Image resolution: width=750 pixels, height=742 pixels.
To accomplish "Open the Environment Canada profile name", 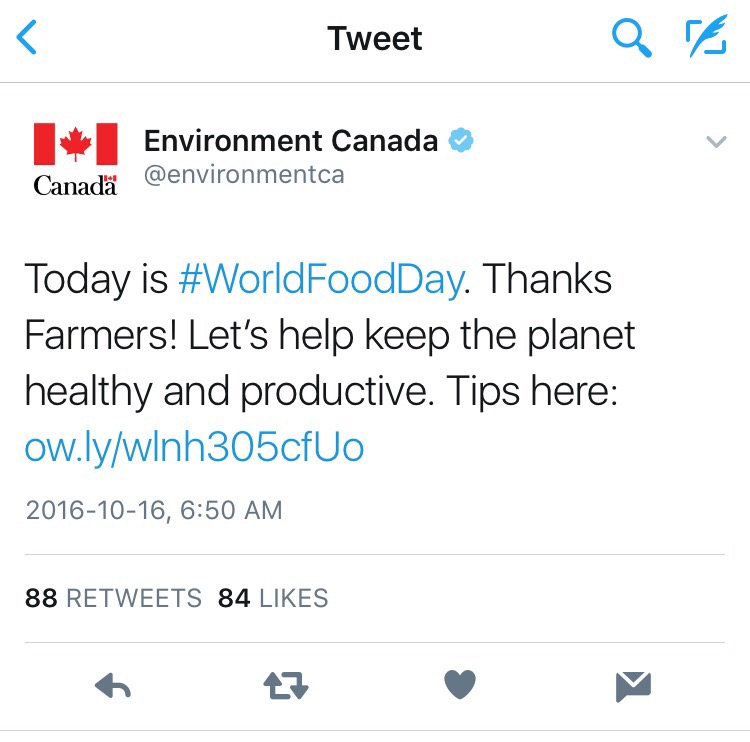I will [x=291, y=141].
